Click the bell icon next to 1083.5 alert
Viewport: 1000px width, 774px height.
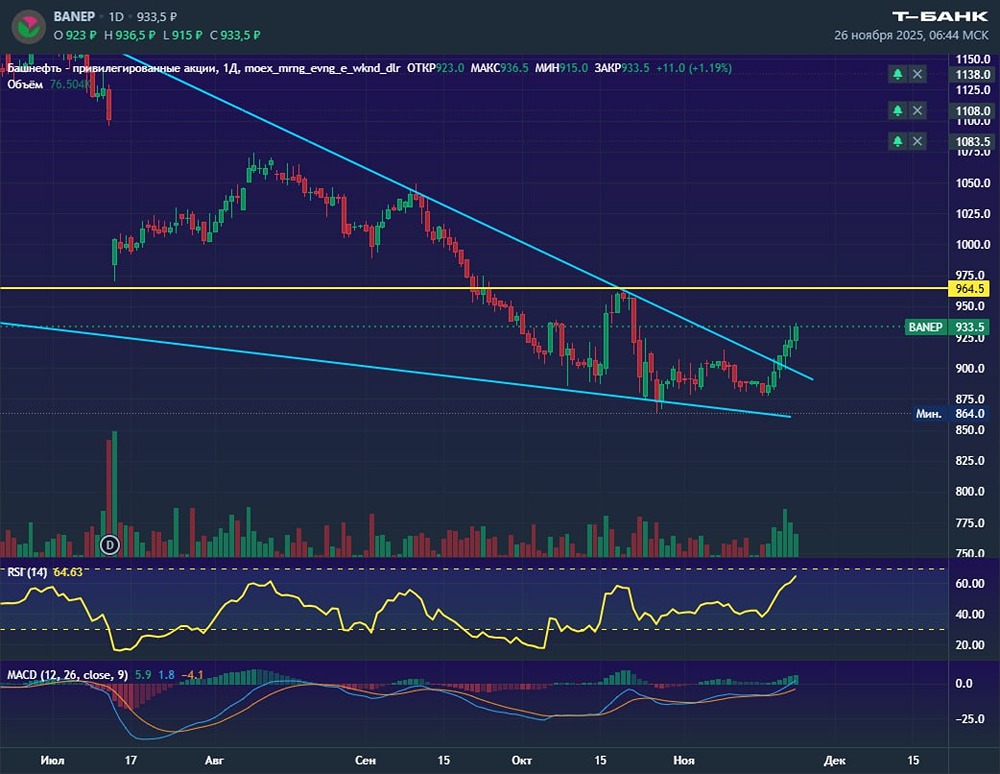pos(897,141)
